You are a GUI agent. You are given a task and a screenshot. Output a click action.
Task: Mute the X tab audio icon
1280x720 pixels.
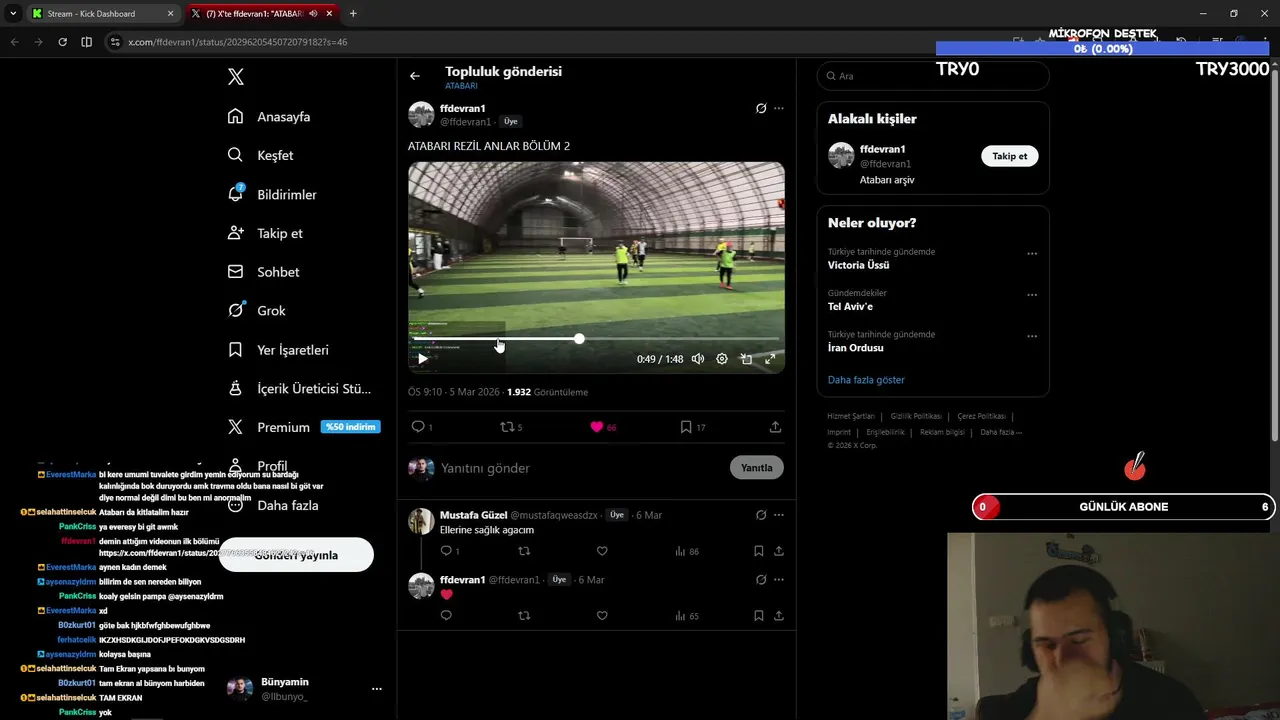pyautogui.click(x=314, y=14)
